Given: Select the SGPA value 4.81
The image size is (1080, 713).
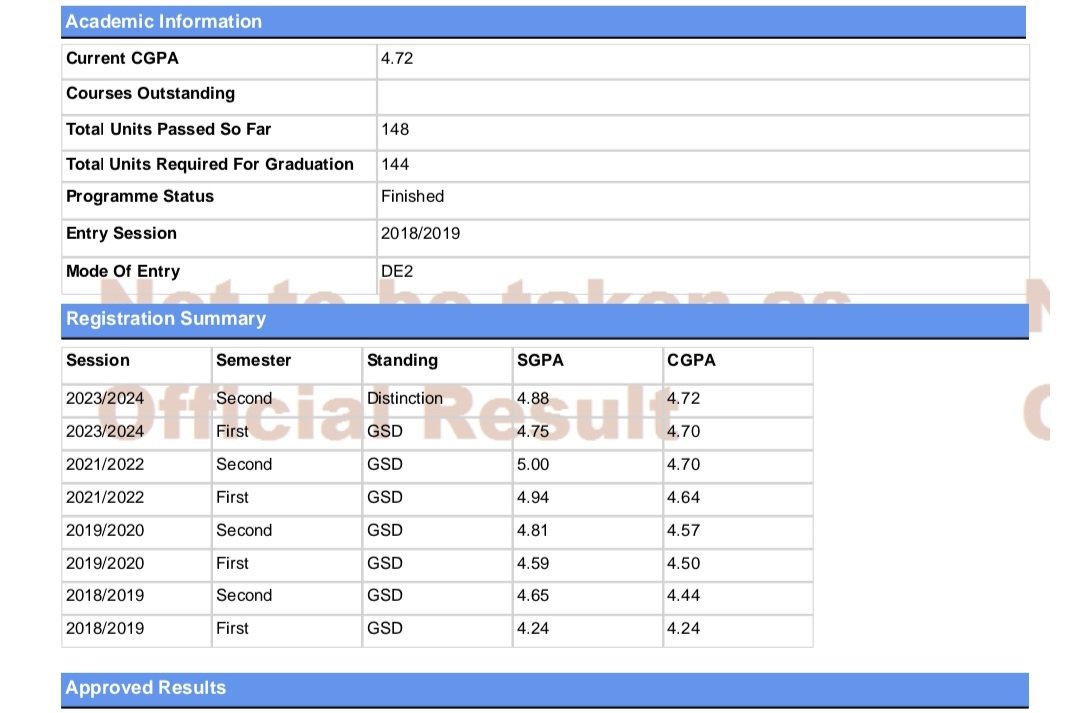Looking at the screenshot, I should tap(533, 530).
